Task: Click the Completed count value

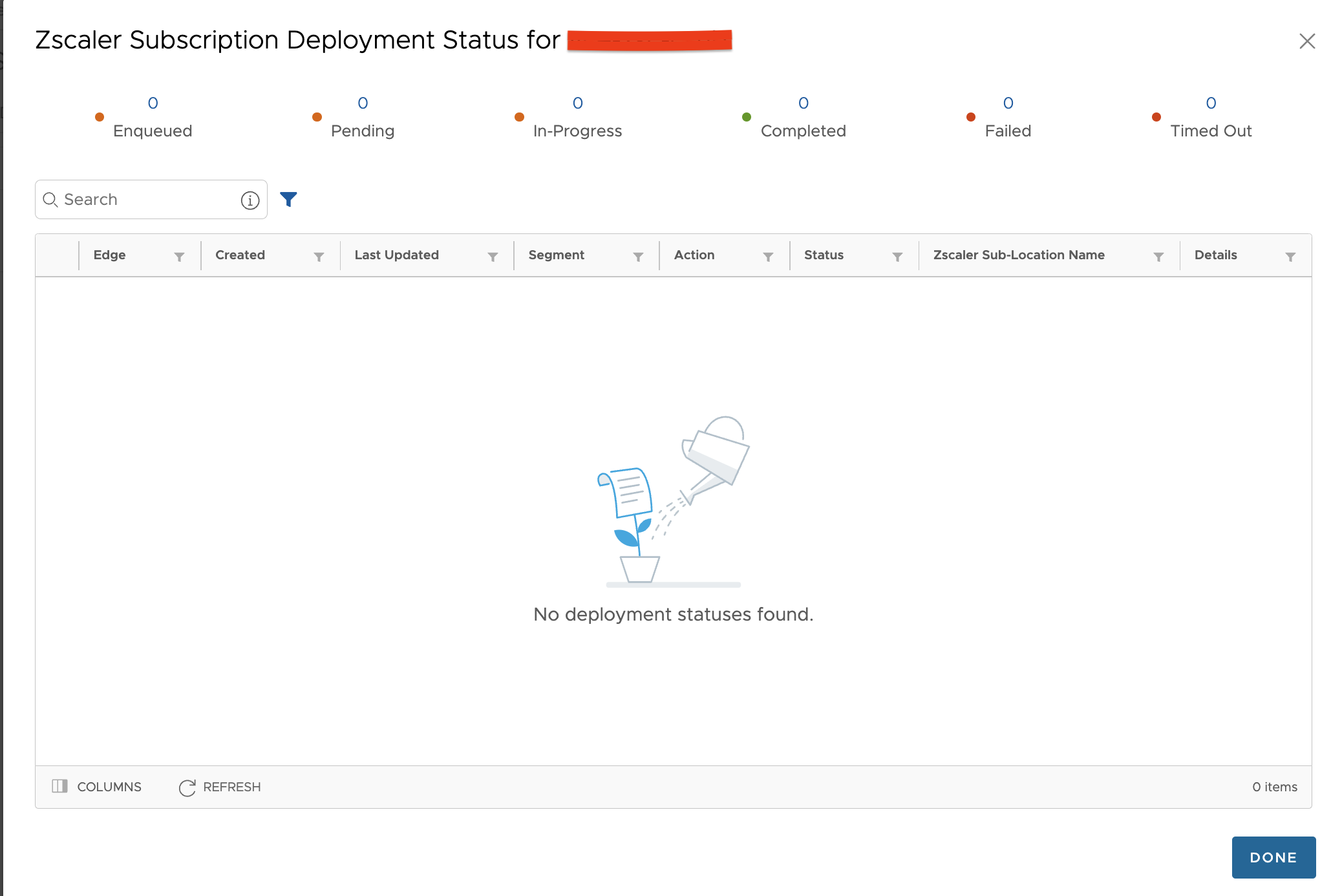Action: point(804,103)
